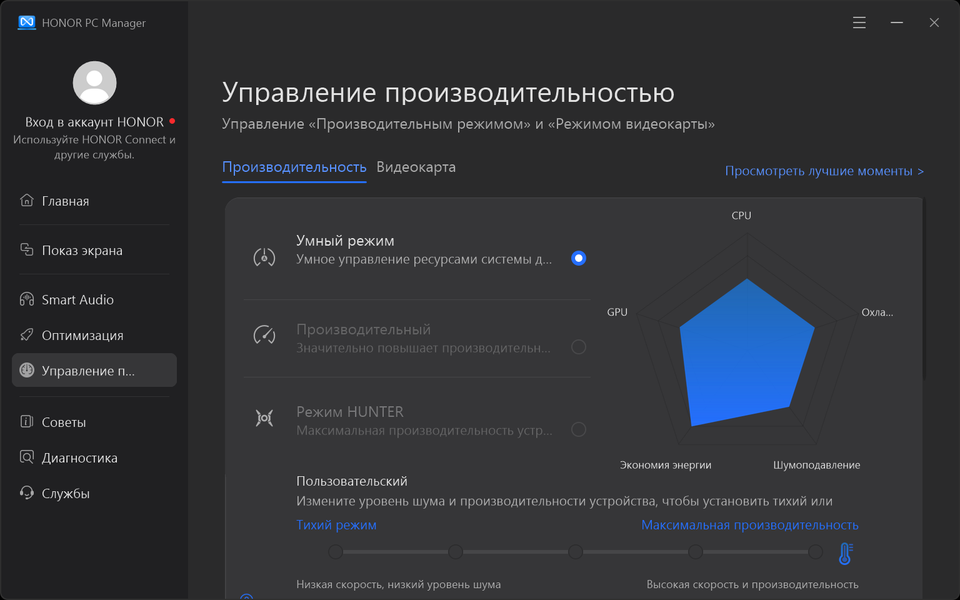Screen dimensions: 960x600
Task: Click the Шумоподавление chart label
Action: point(816,465)
